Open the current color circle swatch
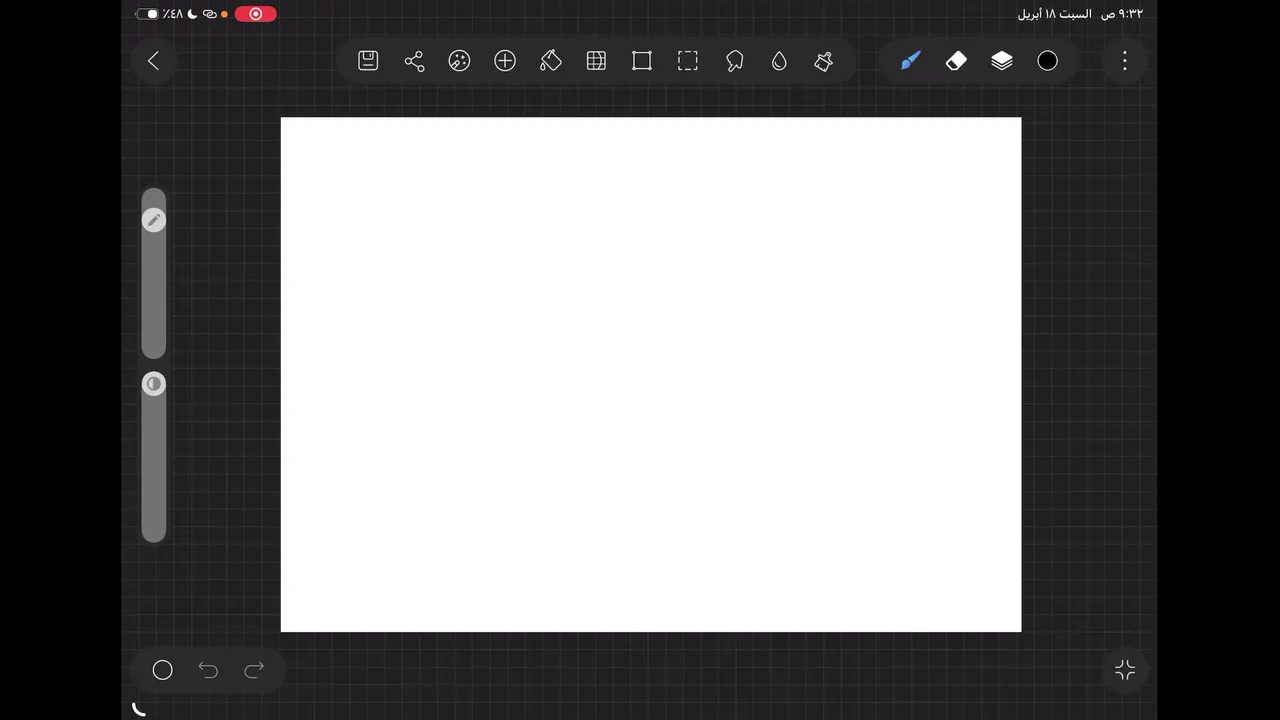Screen dimensions: 1280x720 (x=1048, y=61)
